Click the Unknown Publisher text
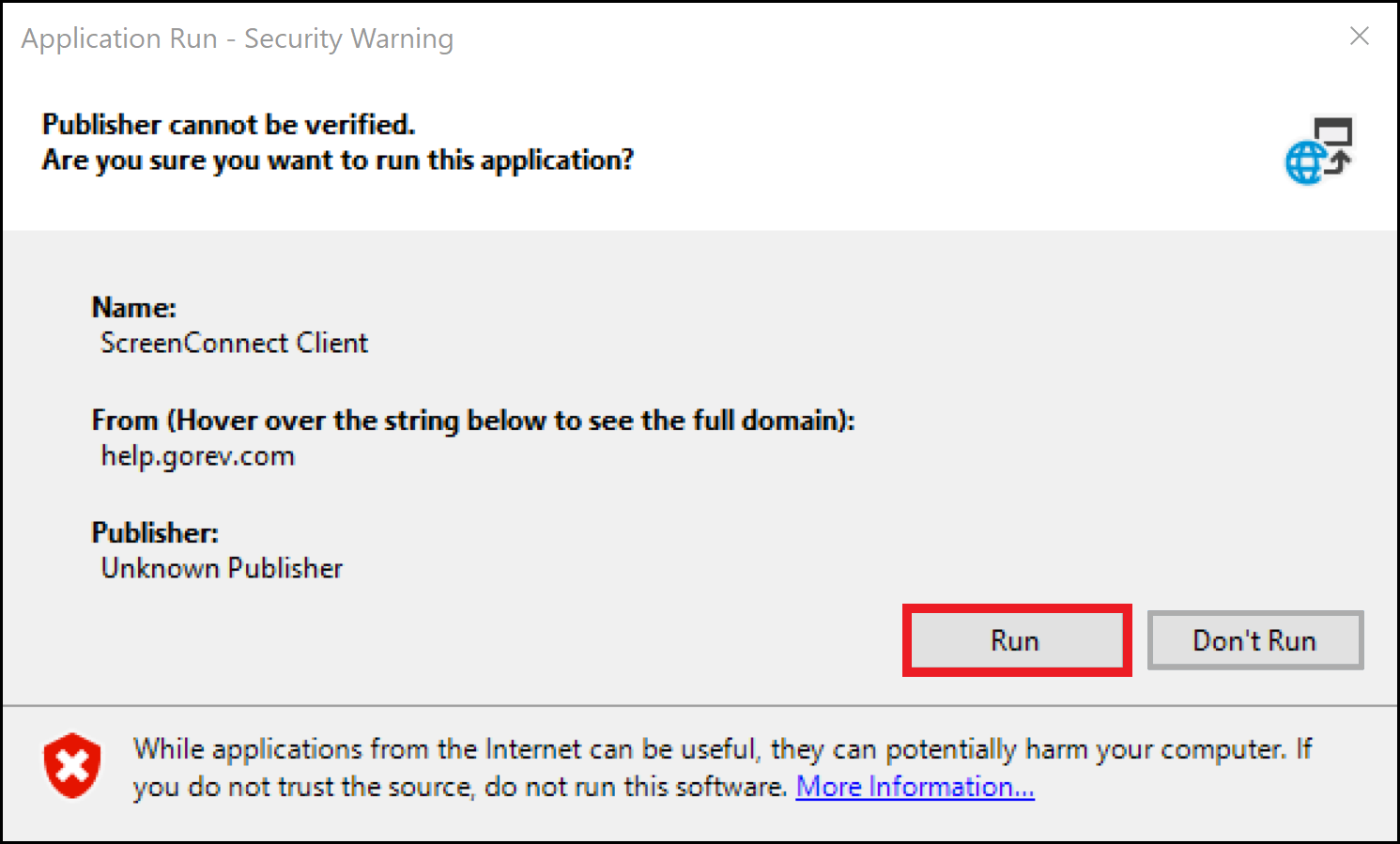 click(222, 568)
